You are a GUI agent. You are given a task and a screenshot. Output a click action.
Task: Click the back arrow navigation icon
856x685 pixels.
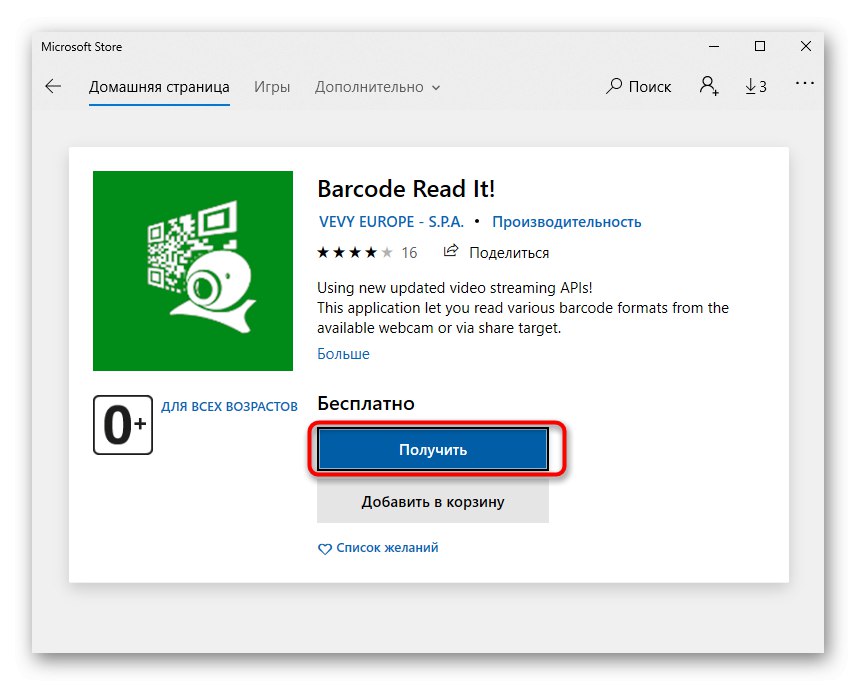(x=52, y=86)
